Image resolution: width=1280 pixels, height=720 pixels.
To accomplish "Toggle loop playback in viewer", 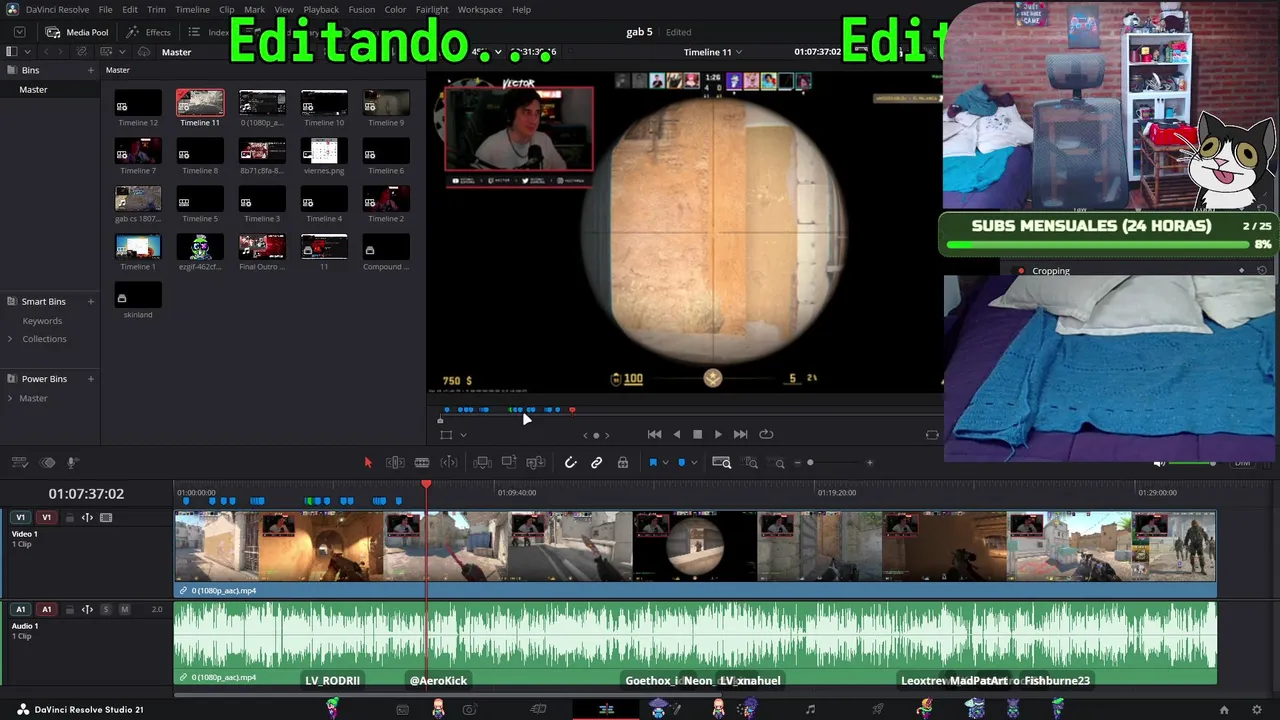I will point(766,434).
